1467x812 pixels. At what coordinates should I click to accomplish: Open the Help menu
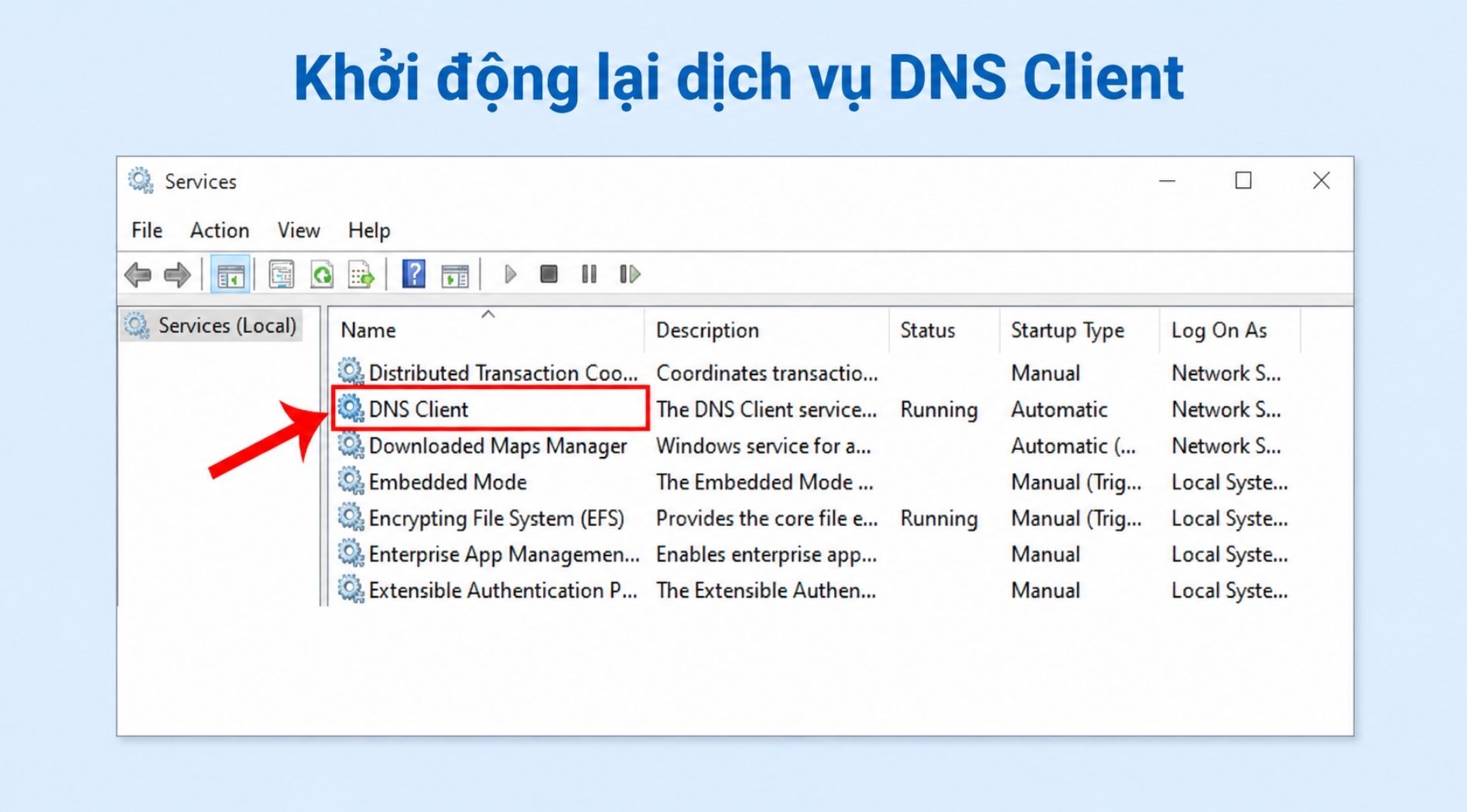coord(369,230)
